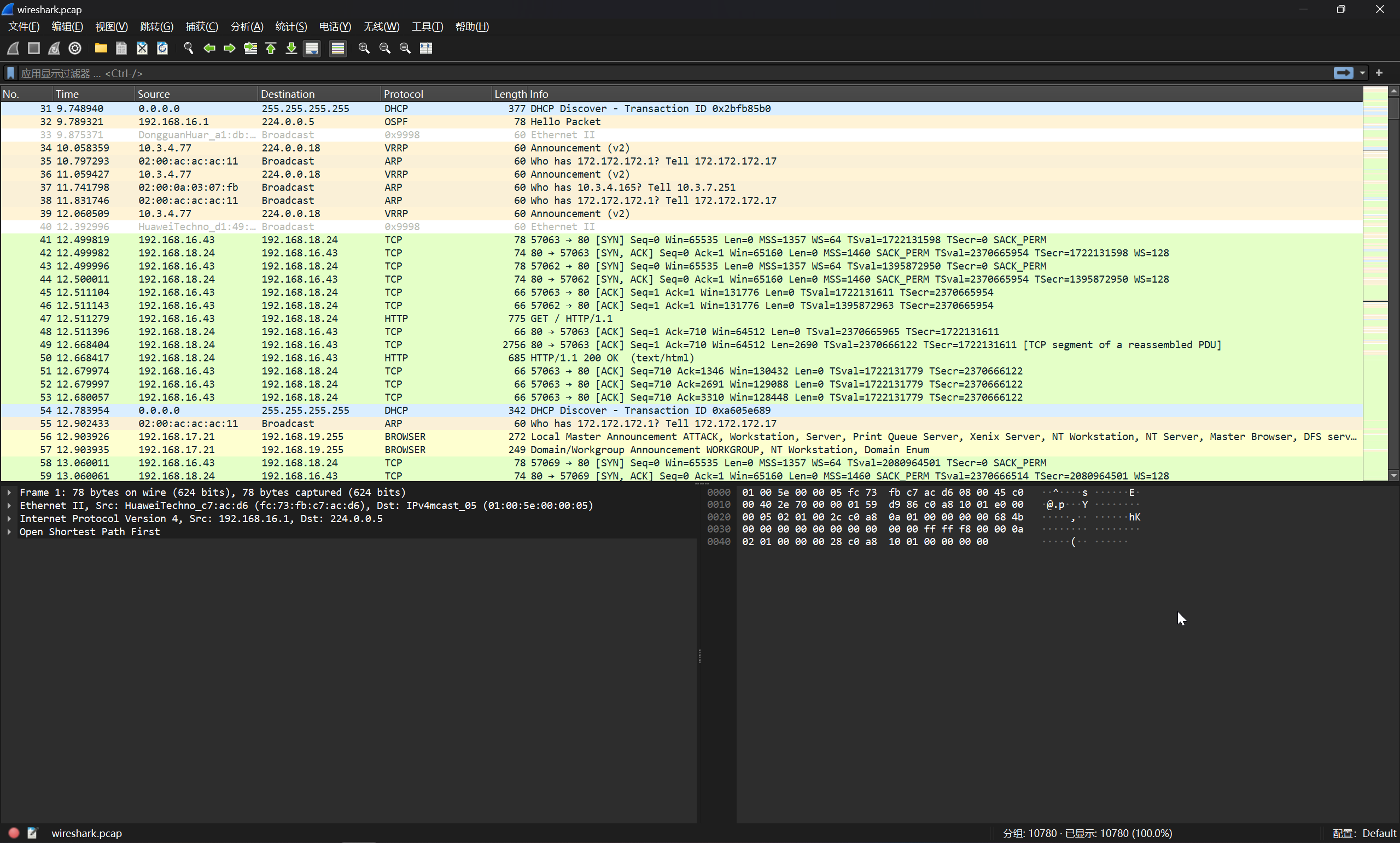Select packet 32 OSPF Hello Packet
The image size is (1400, 843).
point(681,121)
